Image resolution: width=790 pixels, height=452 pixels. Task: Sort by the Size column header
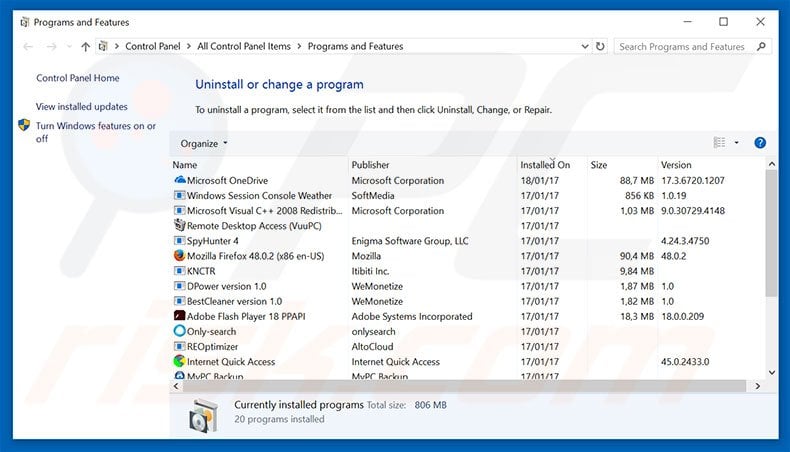tap(599, 165)
